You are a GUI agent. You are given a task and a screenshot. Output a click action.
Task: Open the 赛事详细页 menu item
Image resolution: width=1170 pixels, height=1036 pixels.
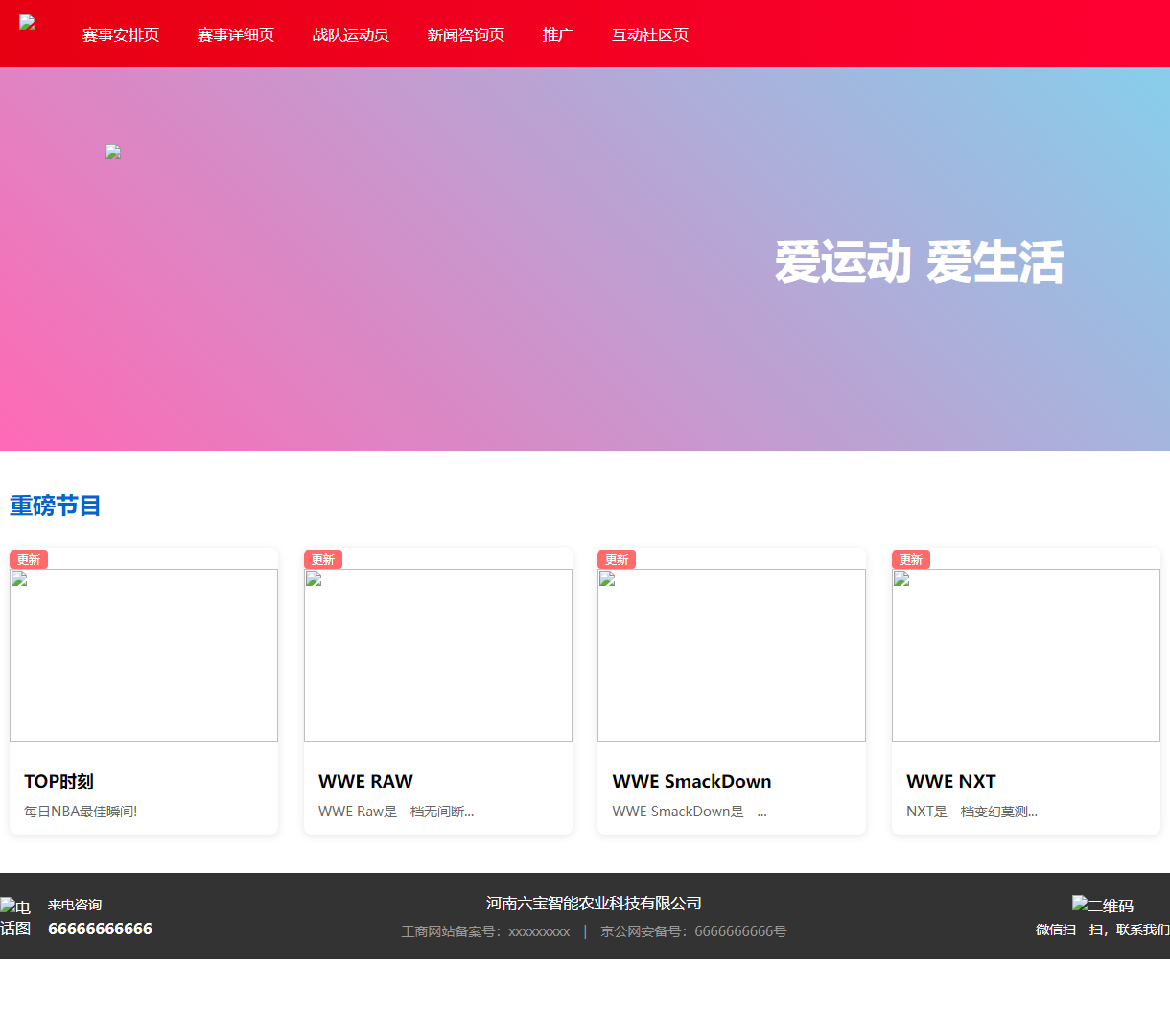point(235,35)
